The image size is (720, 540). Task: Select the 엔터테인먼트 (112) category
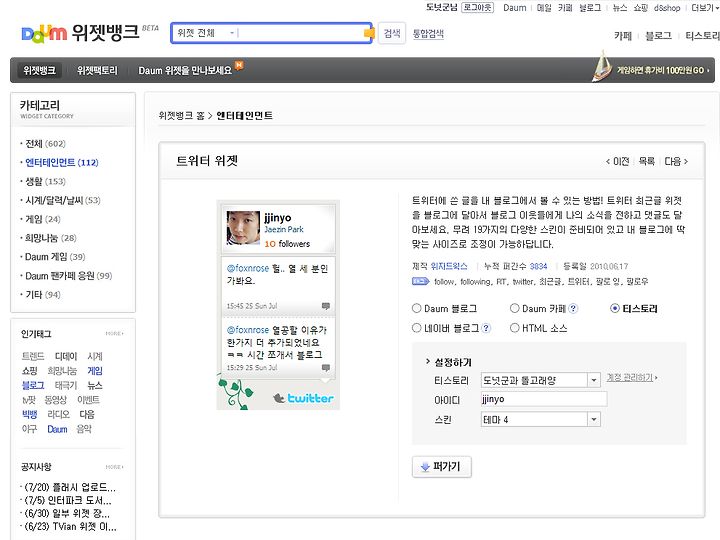pos(62,163)
